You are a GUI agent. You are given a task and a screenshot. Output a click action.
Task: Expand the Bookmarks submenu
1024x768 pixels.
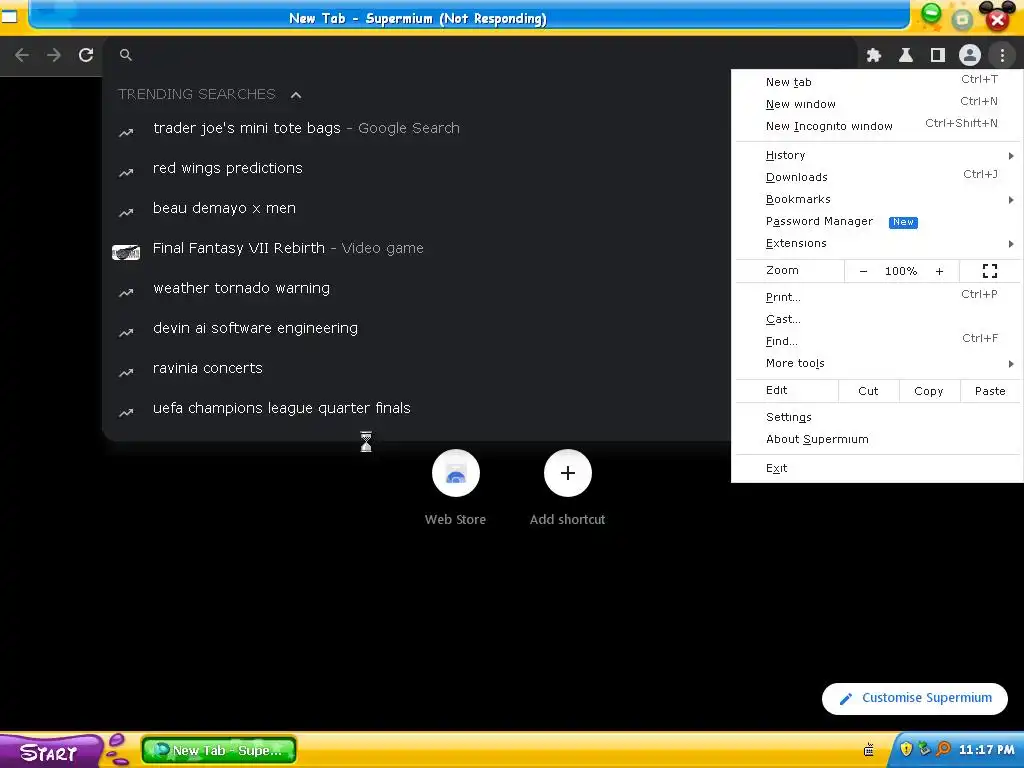coord(877,199)
